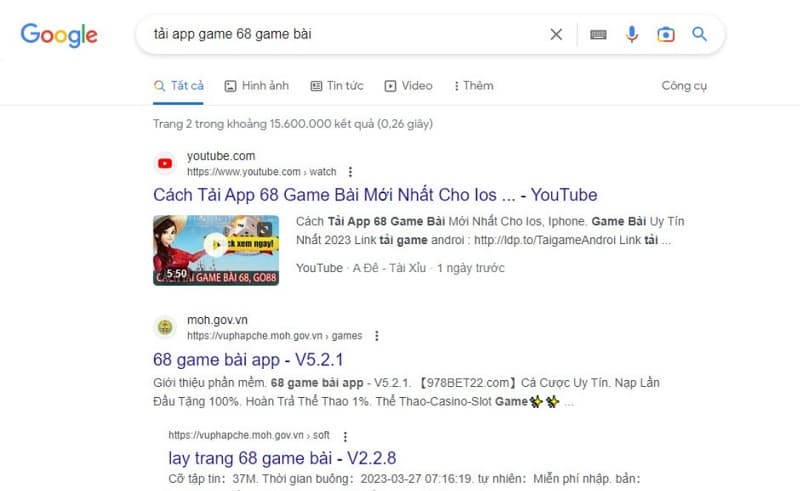Viewport: 800px width, 491px height.
Task: Open the lay trang 68 game bài - V2.2.8 link
Action: [282, 458]
